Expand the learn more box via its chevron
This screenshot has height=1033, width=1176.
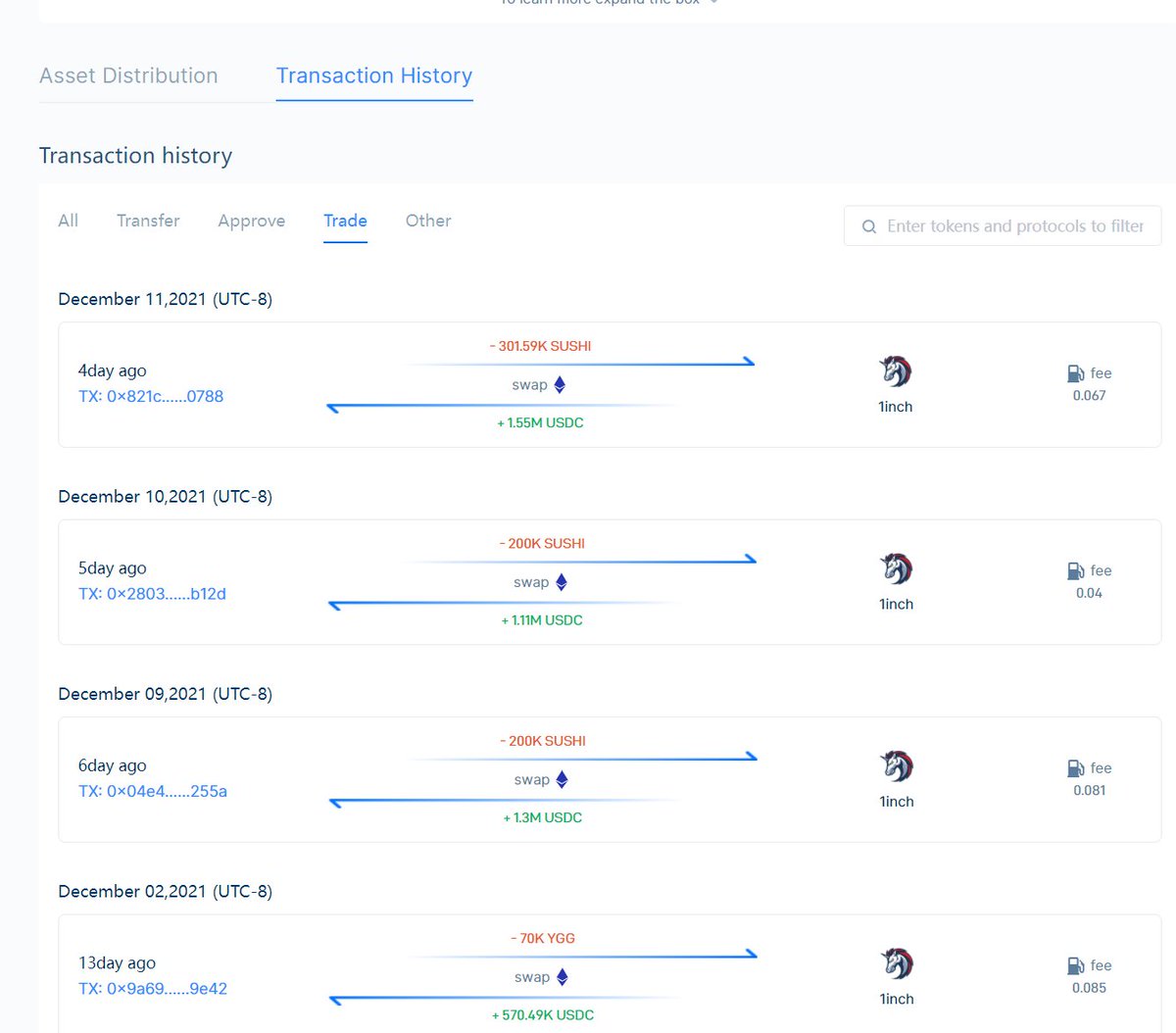(x=713, y=2)
